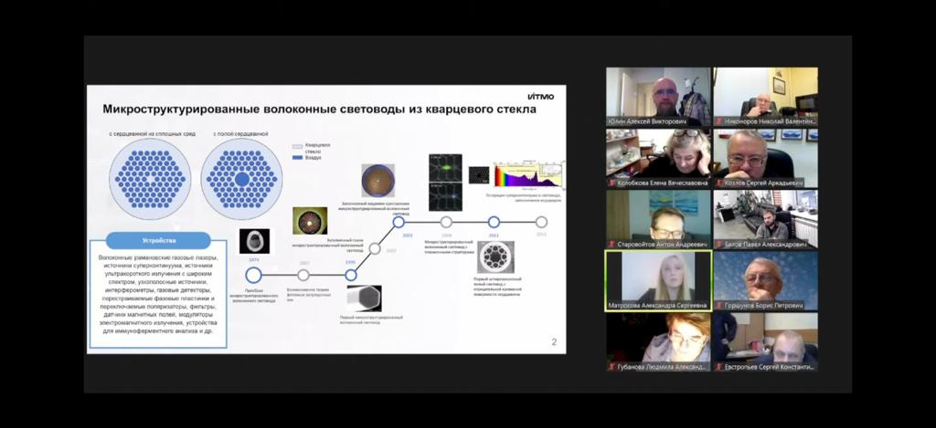Select the 2003 timeline node
The image size is (937, 428).
[398, 222]
